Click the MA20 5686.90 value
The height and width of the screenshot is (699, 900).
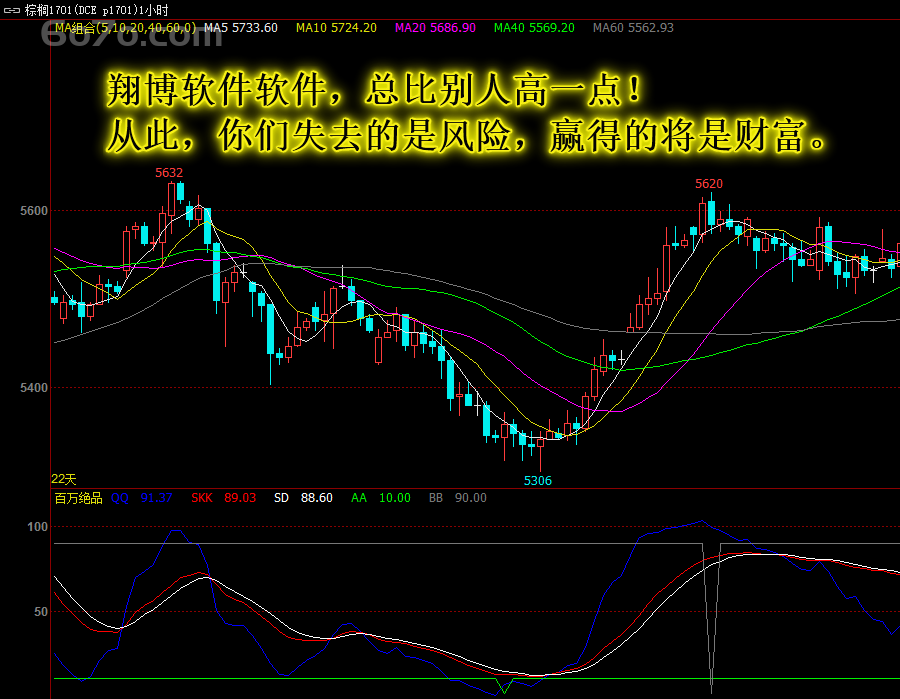[x=435, y=28]
